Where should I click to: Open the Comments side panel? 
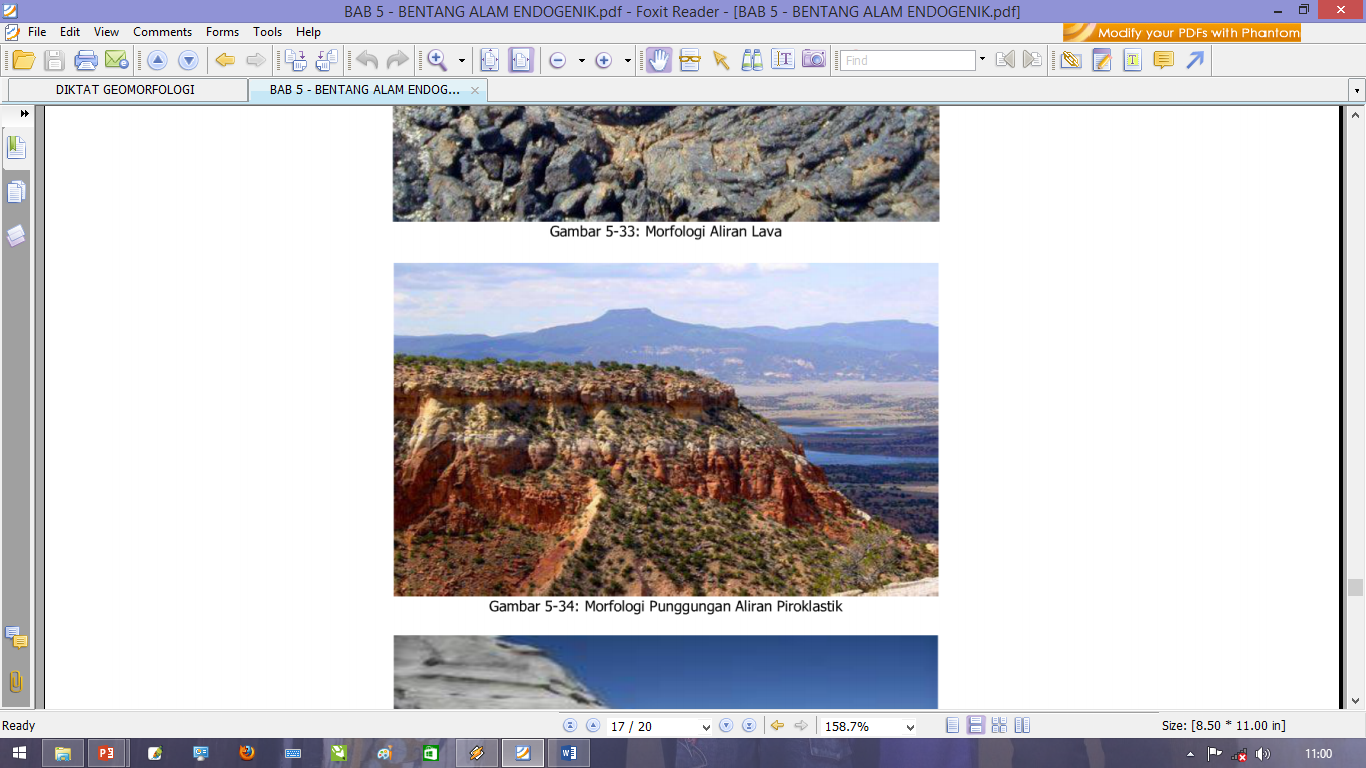[16, 637]
